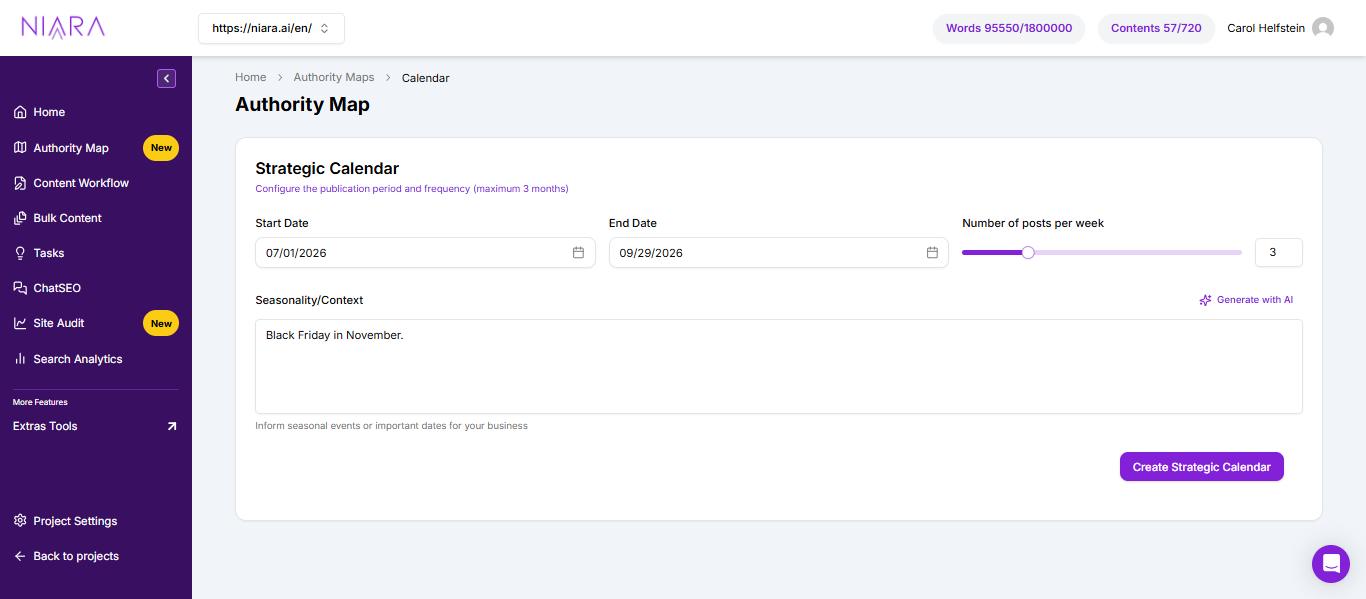Go to Authority Map in sidebar

70,148
